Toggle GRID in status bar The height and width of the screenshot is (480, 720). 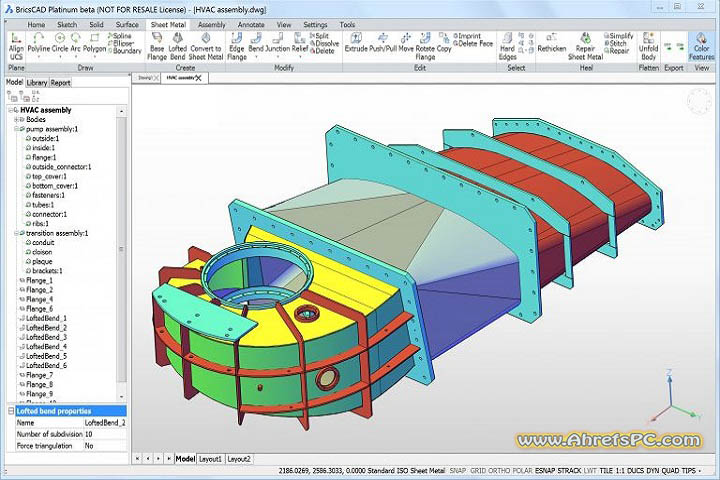478,471
